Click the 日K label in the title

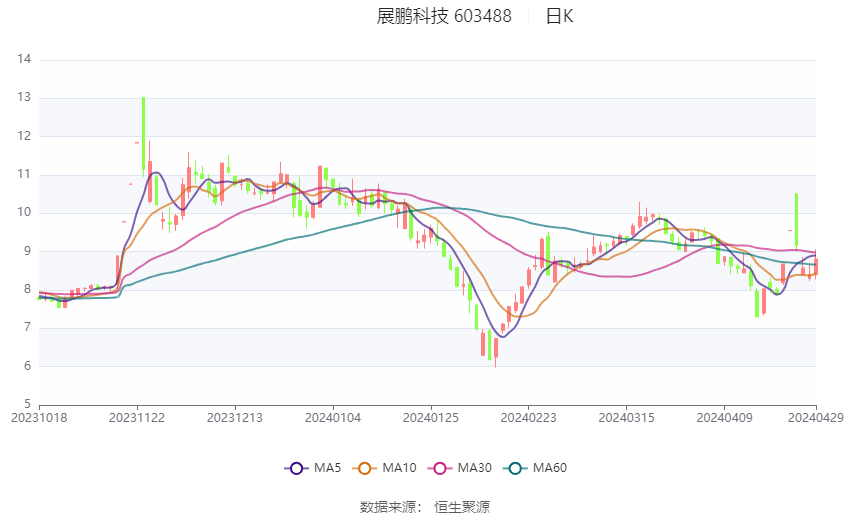559,16
